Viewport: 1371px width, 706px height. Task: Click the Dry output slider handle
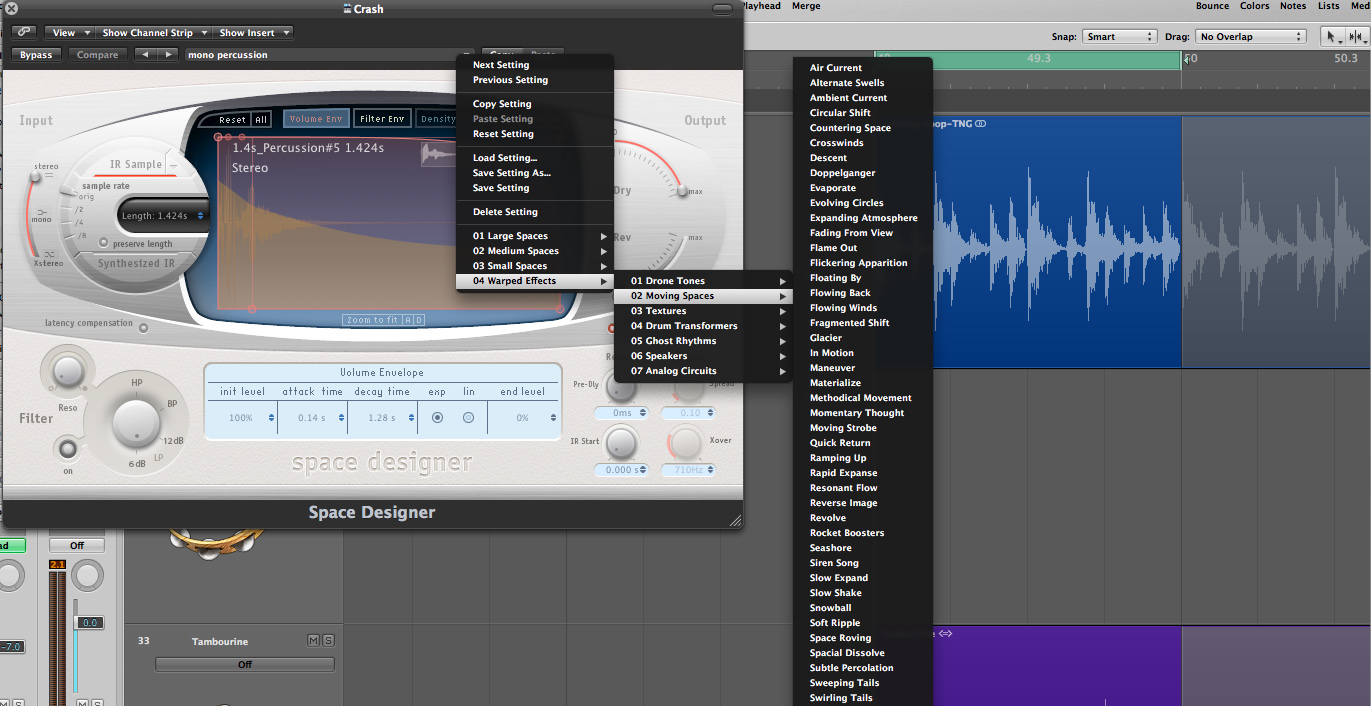click(x=683, y=190)
